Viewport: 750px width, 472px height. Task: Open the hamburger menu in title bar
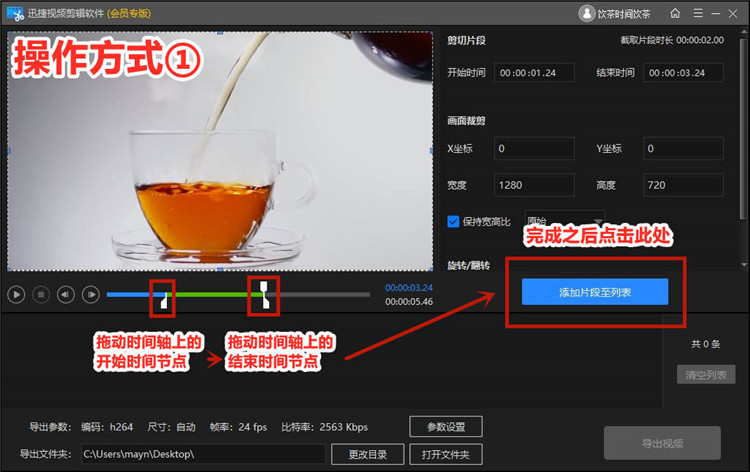point(698,13)
